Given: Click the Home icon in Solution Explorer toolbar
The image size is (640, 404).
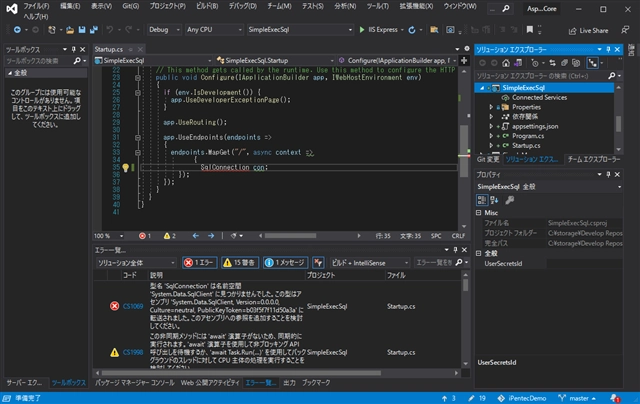Looking at the screenshot, I should click(506, 63).
